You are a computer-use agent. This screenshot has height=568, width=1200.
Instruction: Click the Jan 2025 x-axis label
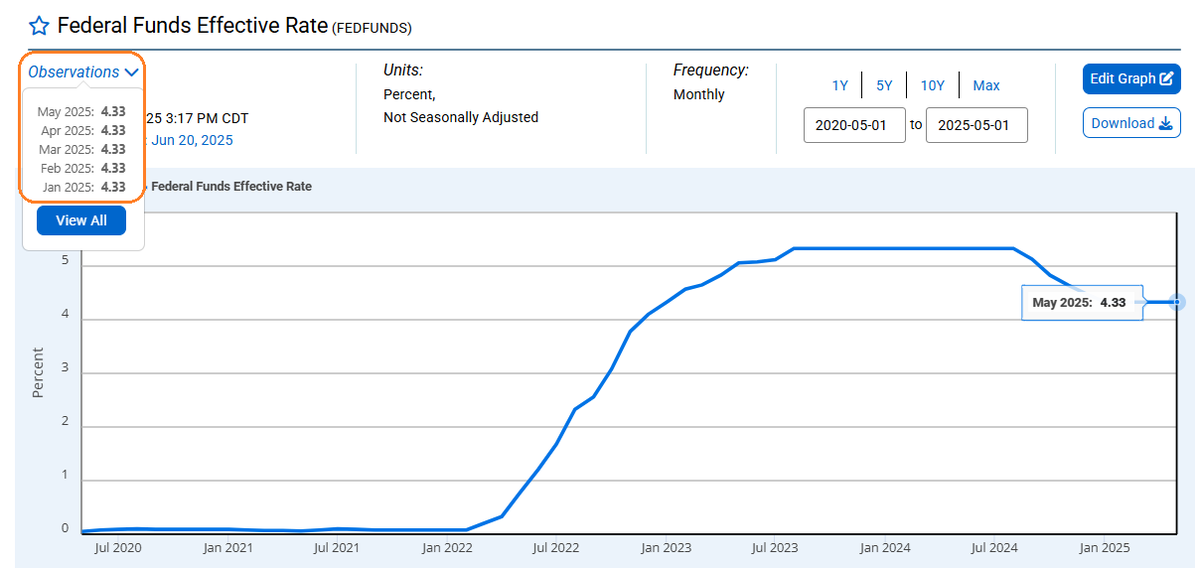pos(1103,548)
